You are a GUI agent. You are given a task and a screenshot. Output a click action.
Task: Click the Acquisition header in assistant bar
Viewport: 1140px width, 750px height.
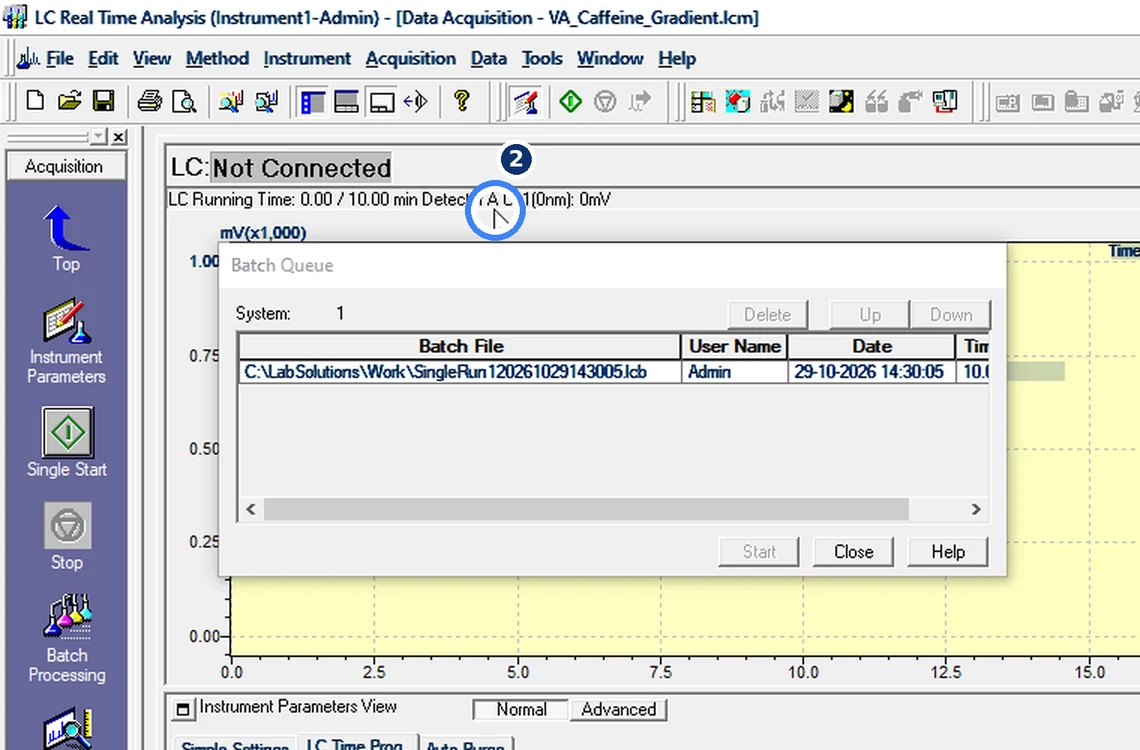65,166
